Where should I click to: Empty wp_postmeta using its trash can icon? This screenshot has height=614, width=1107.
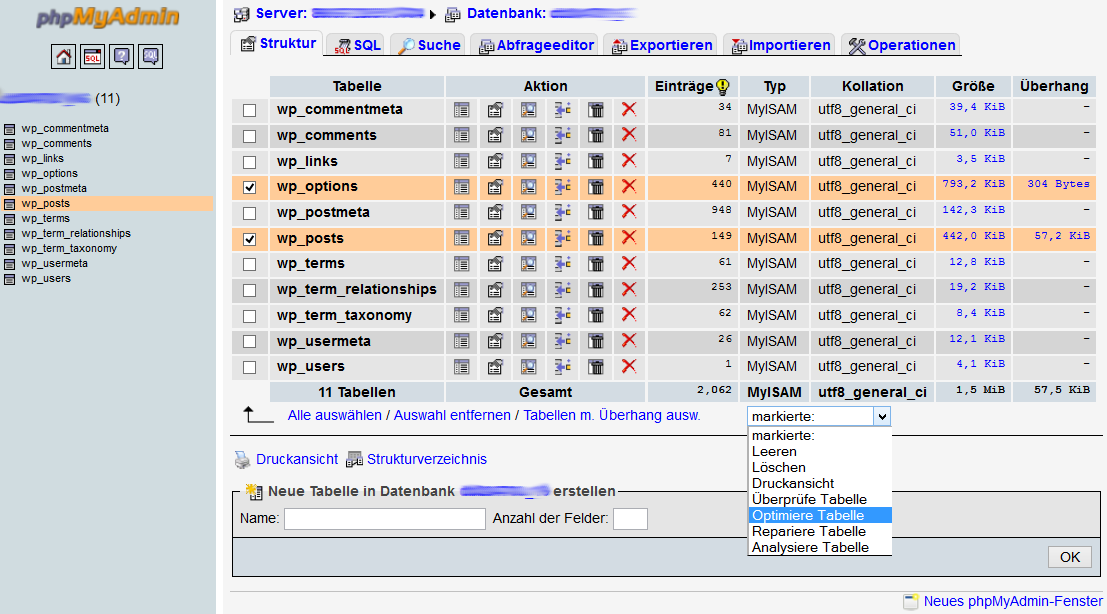pos(596,212)
